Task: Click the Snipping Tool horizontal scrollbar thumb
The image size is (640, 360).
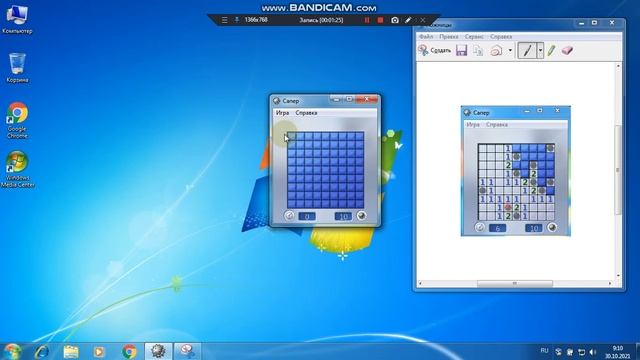Action: click(x=515, y=283)
